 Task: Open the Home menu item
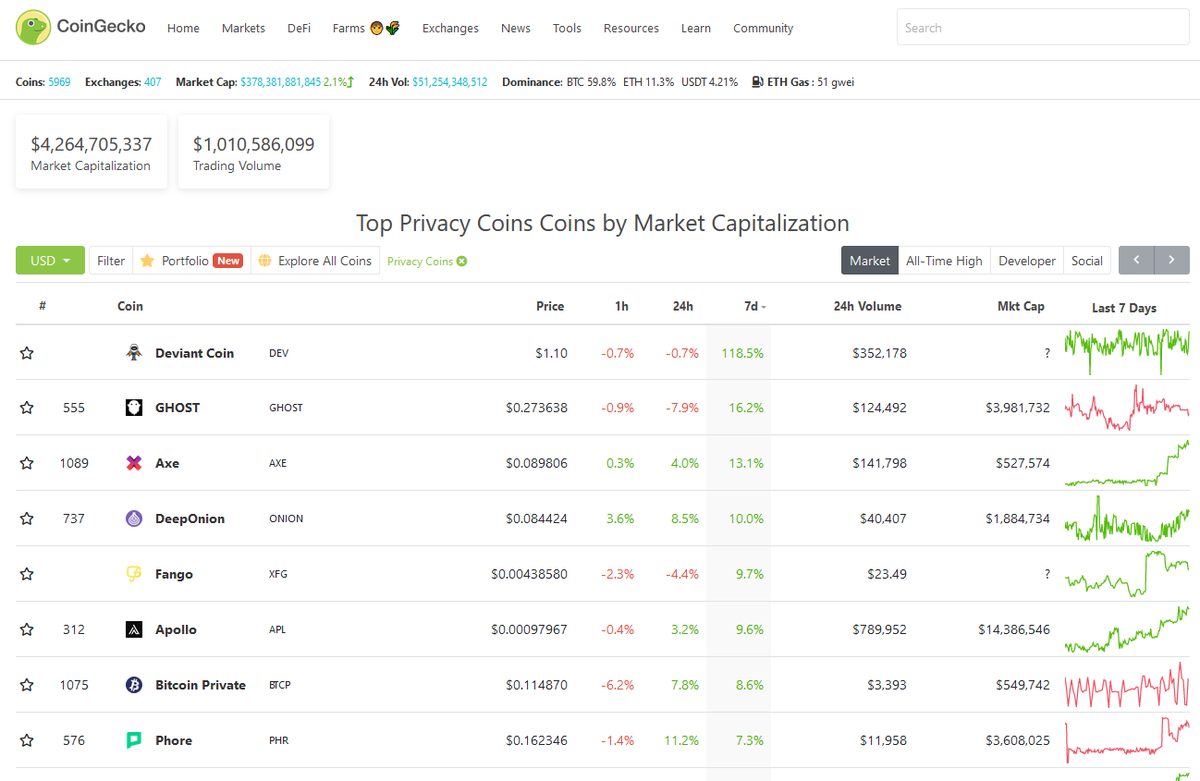(183, 28)
